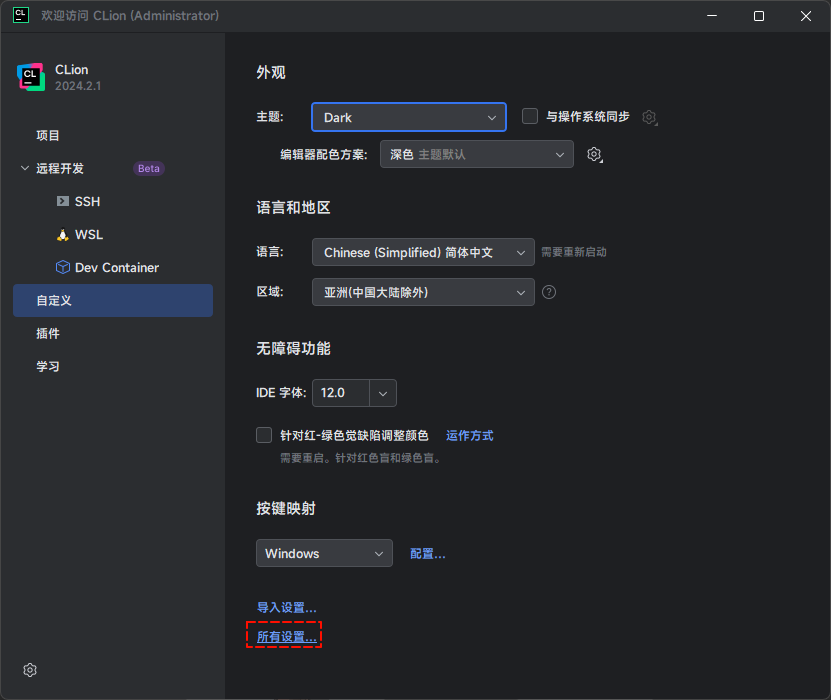Open the 语言 language dropdown
Screen dimensions: 831x700
coord(422,252)
